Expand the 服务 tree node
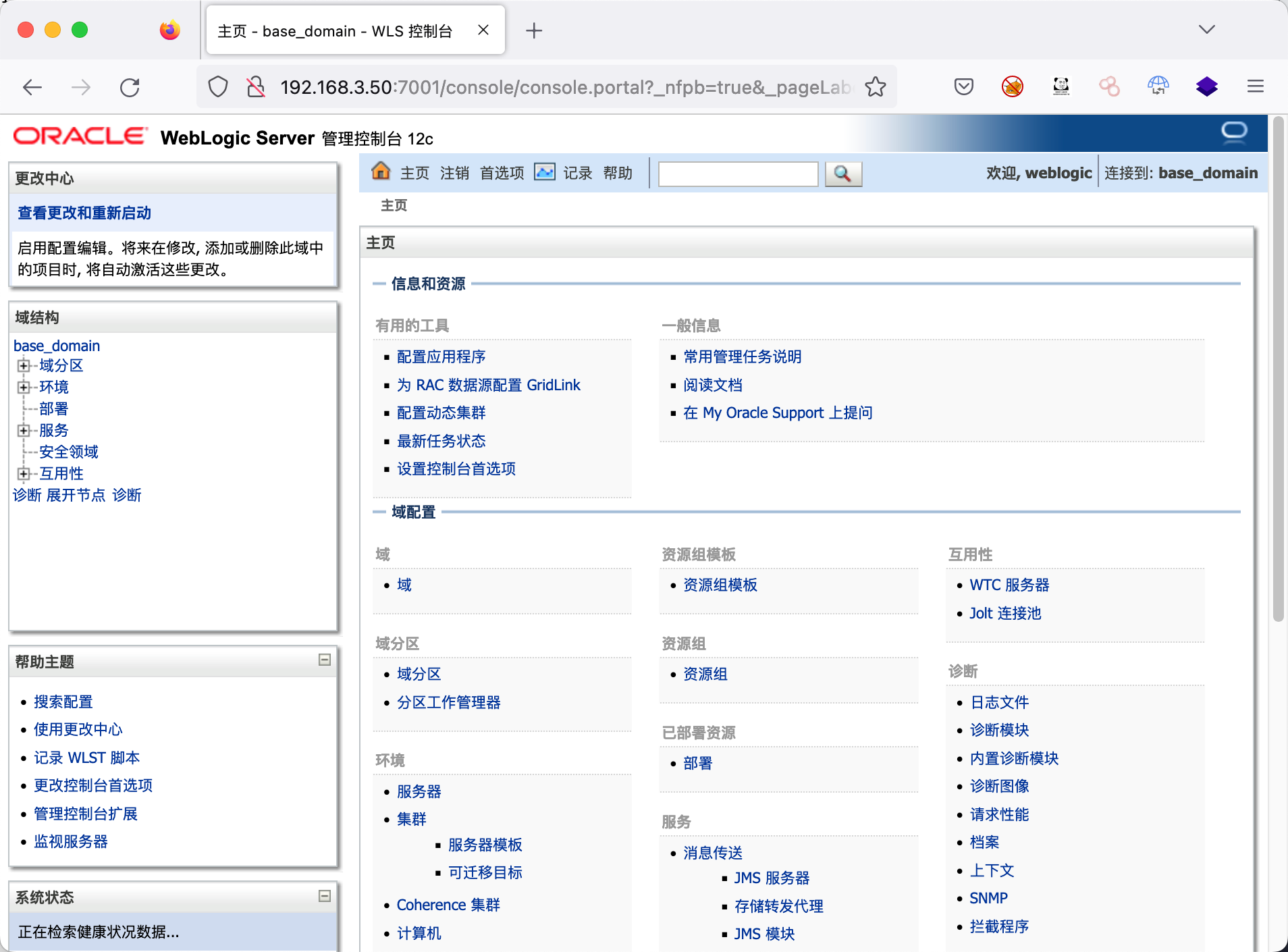Image resolution: width=1288 pixels, height=952 pixels. click(24, 431)
